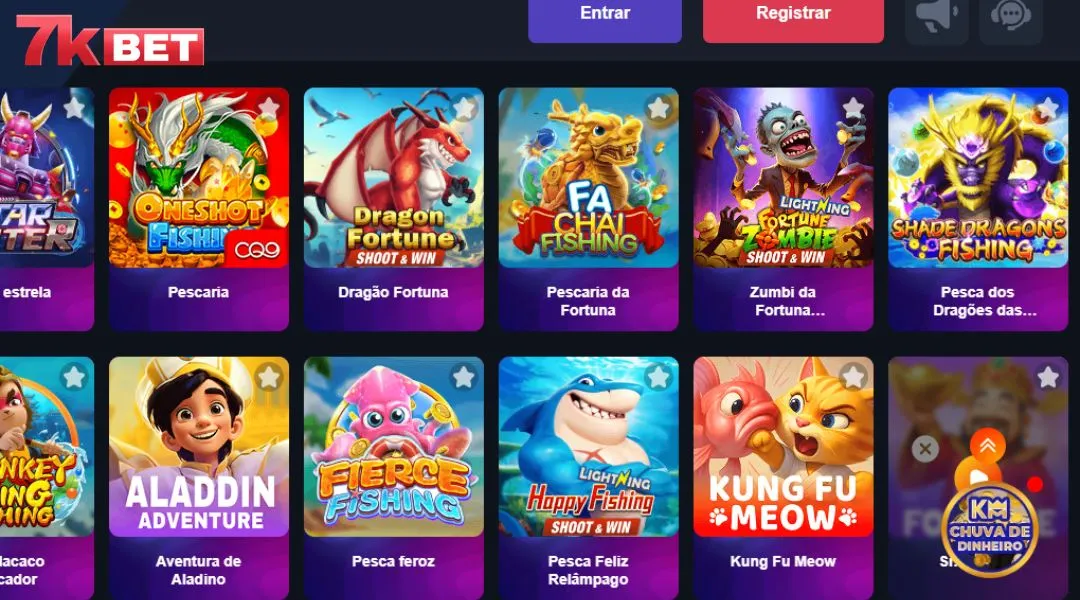Screen dimensions: 1080x600
Task: Launch the Kung Fu Meow game tile
Action: point(783,446)
